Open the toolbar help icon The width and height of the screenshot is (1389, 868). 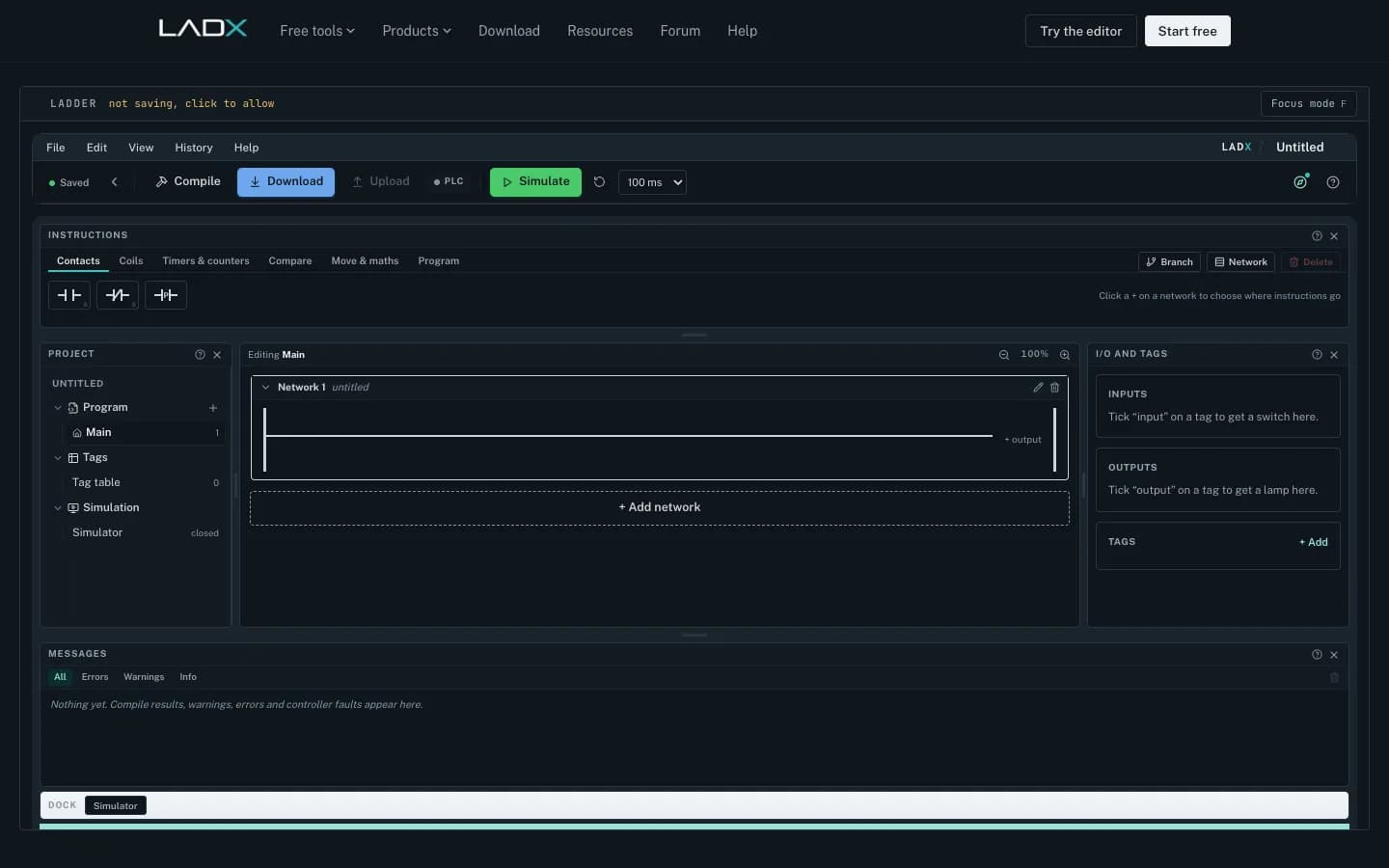click(1333, 182)
